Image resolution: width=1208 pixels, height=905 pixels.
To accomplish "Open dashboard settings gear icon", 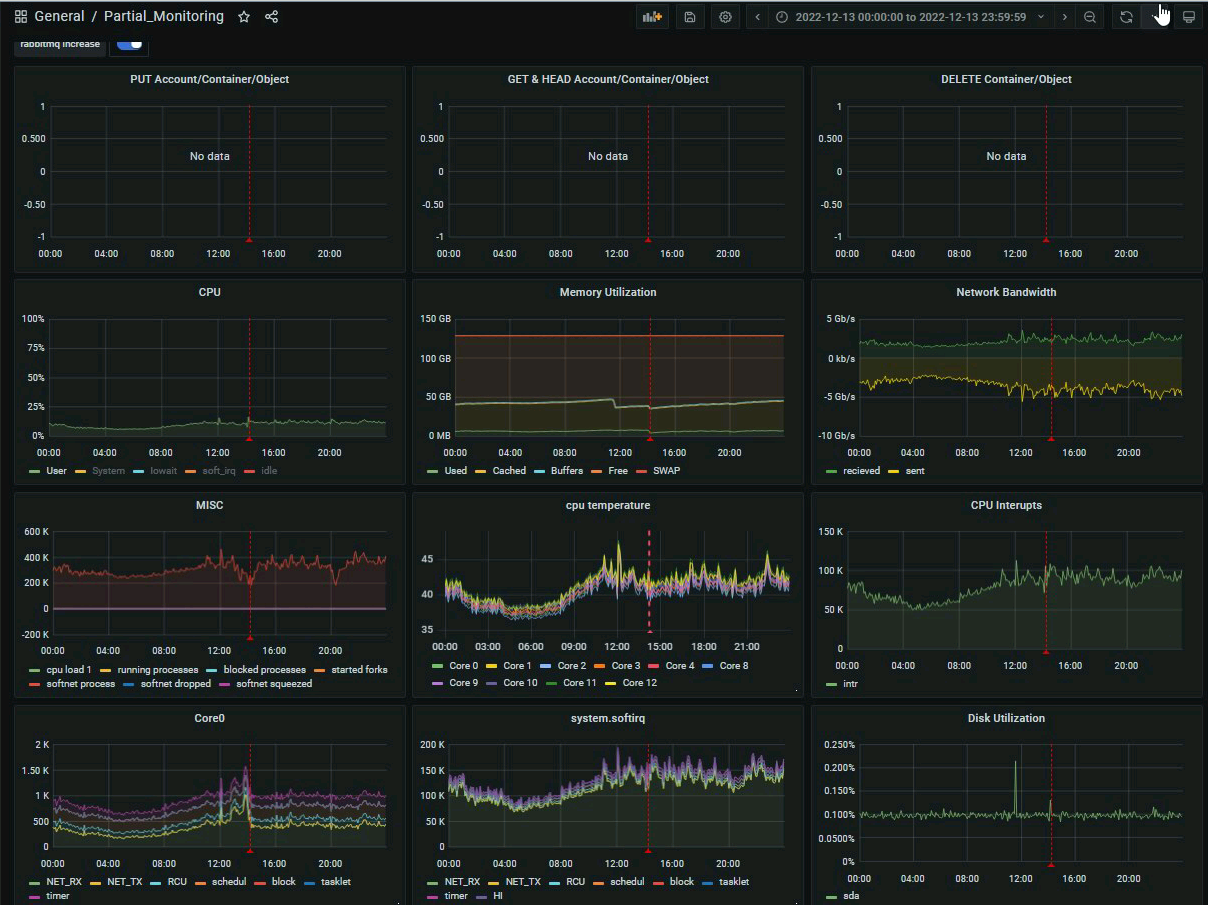I will 725,17.
